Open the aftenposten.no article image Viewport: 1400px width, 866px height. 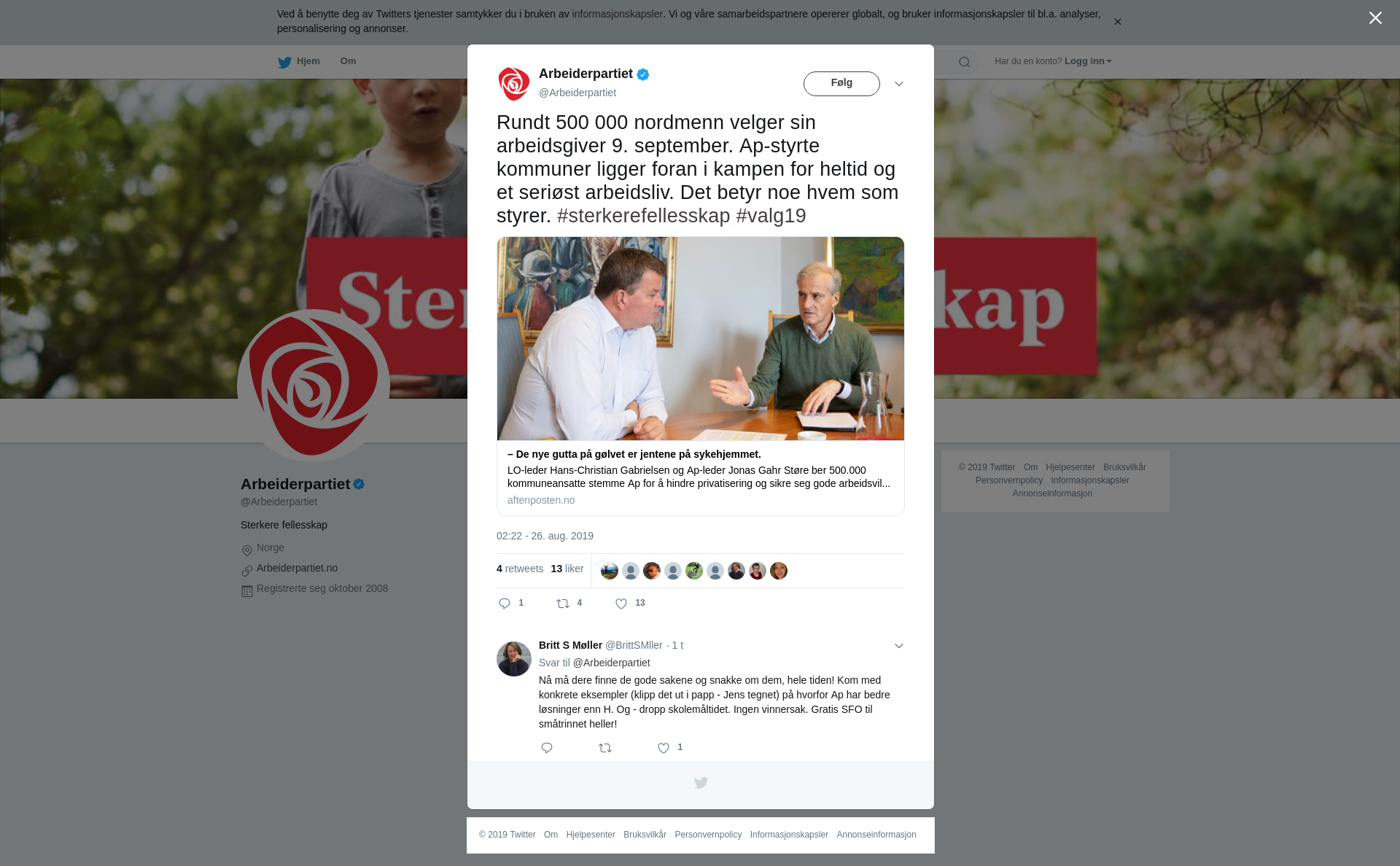(701, 338)
